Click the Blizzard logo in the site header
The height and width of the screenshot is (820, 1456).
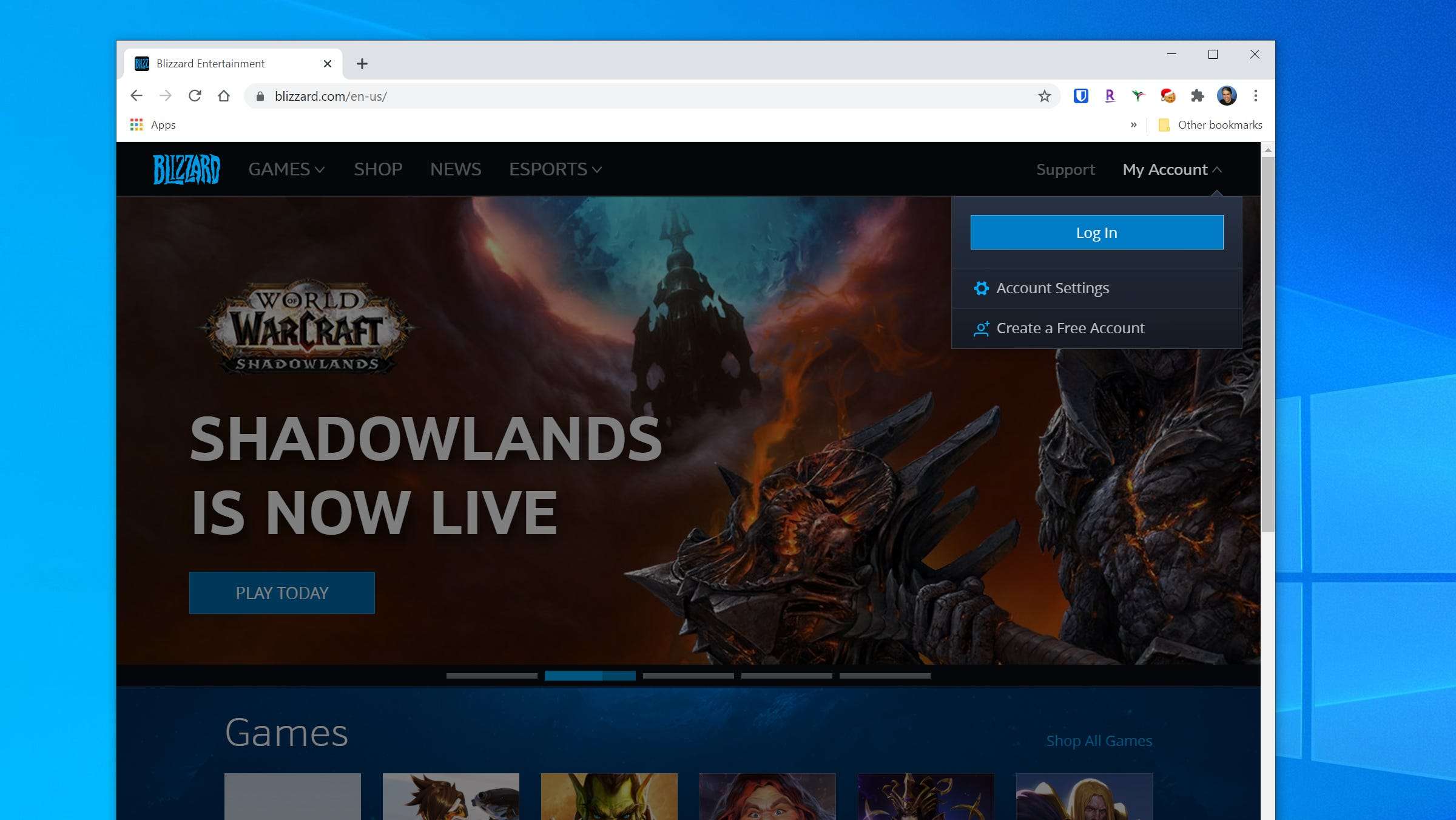click(186, 169)
